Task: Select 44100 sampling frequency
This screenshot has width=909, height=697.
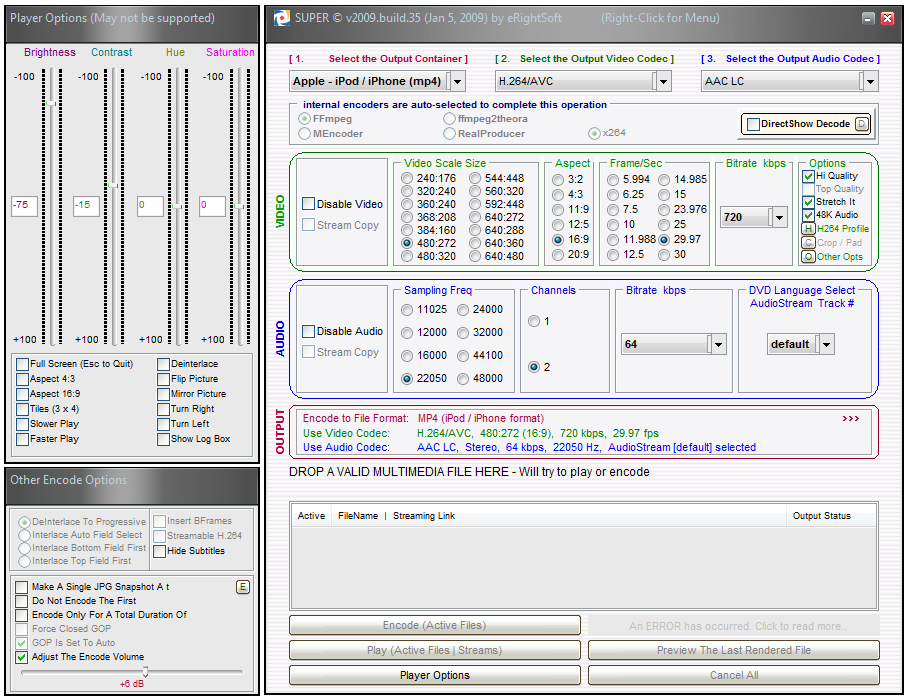Action: tap(463, 355)
